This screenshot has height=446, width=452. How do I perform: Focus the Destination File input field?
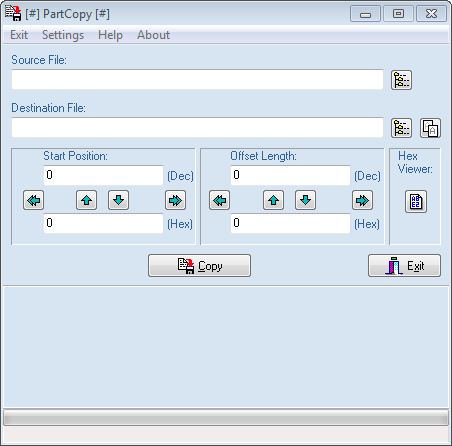(x=197, y=127)
